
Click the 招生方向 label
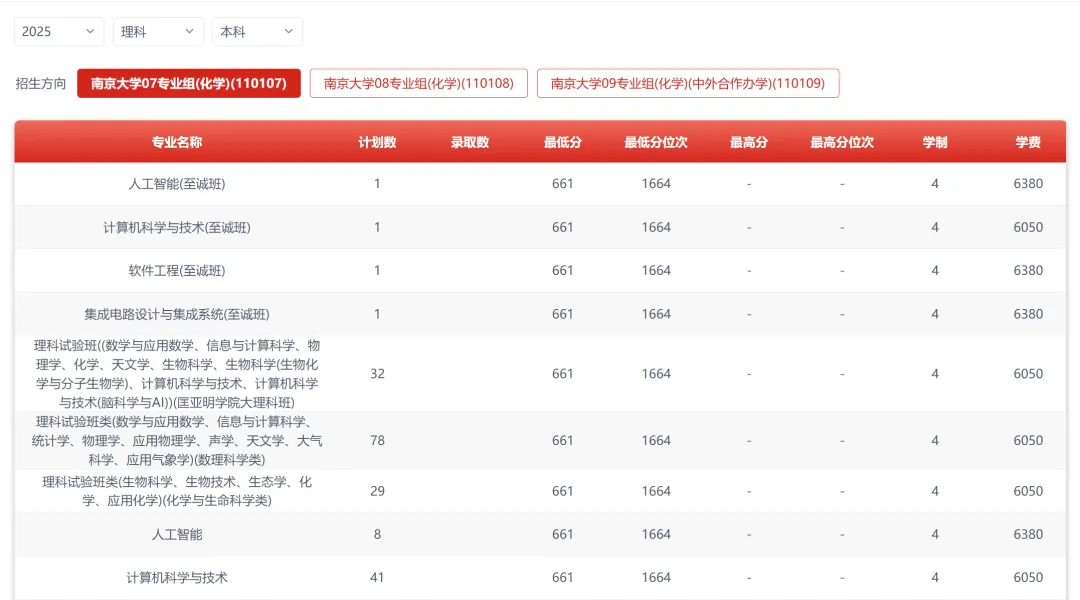point(41,83)
